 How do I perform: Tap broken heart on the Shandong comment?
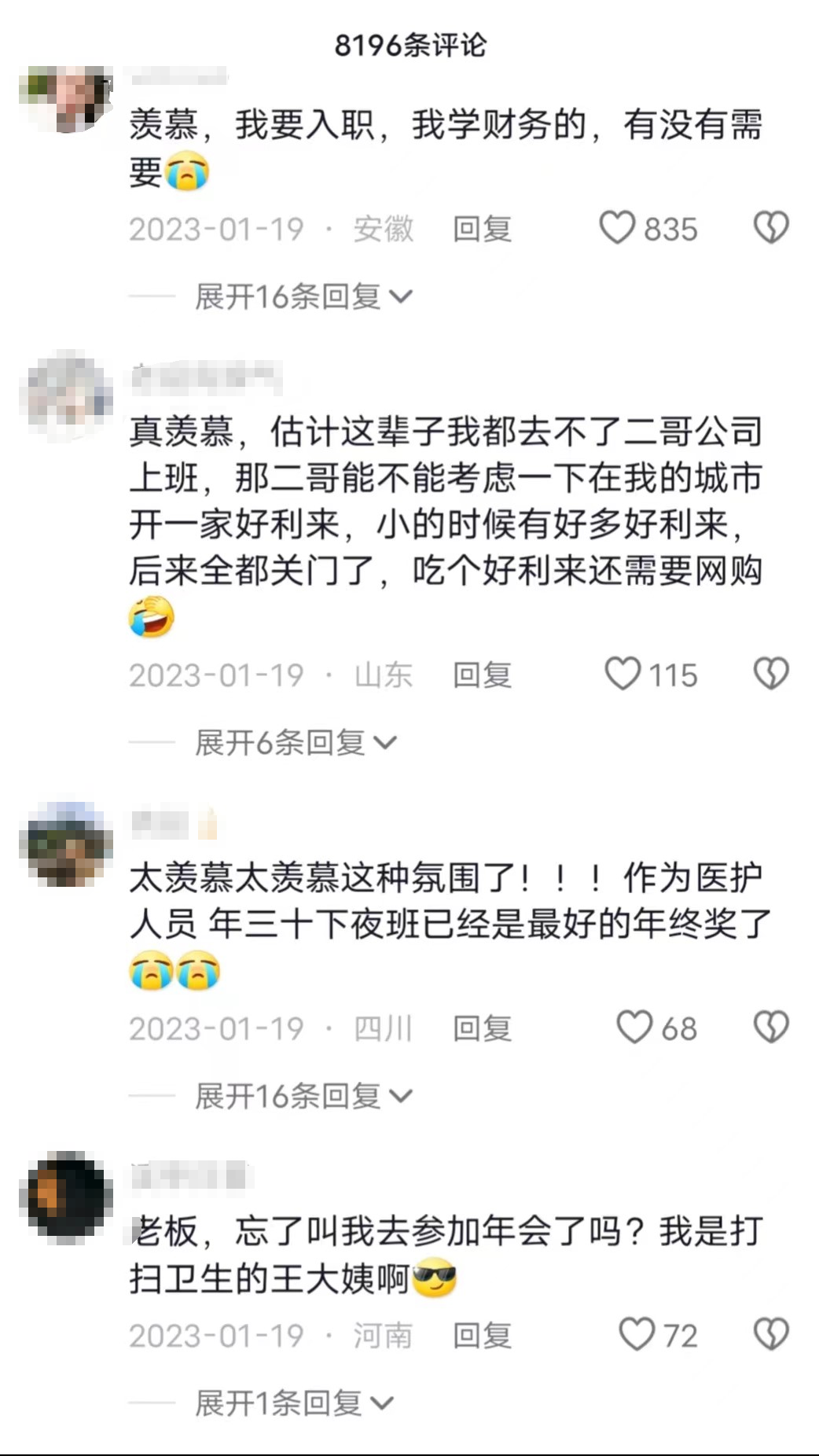click(x=771, y=674)
